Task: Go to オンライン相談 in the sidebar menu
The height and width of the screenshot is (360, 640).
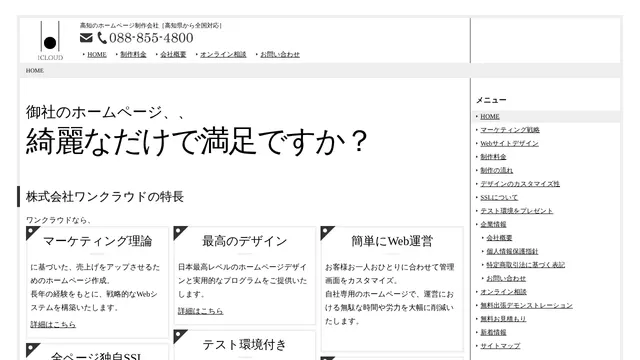Action: coord(503,292)
